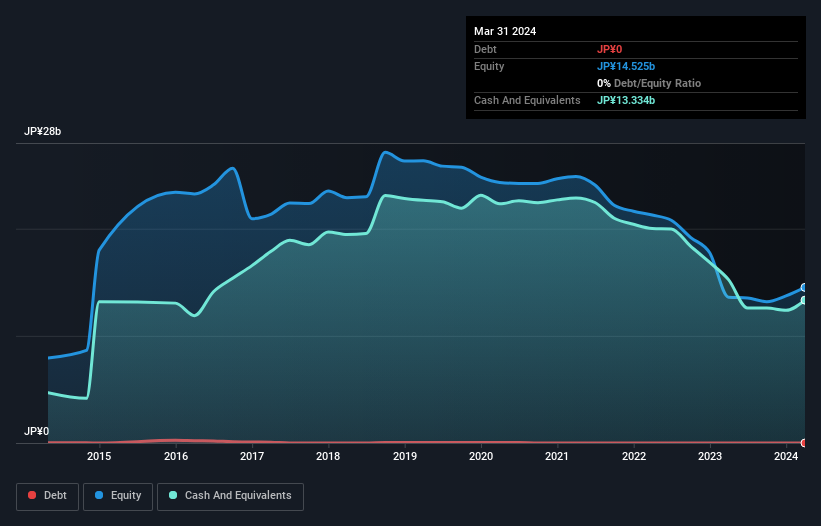
Task: Click the 2017 x-axis label
Action: [x=252, y=456]
